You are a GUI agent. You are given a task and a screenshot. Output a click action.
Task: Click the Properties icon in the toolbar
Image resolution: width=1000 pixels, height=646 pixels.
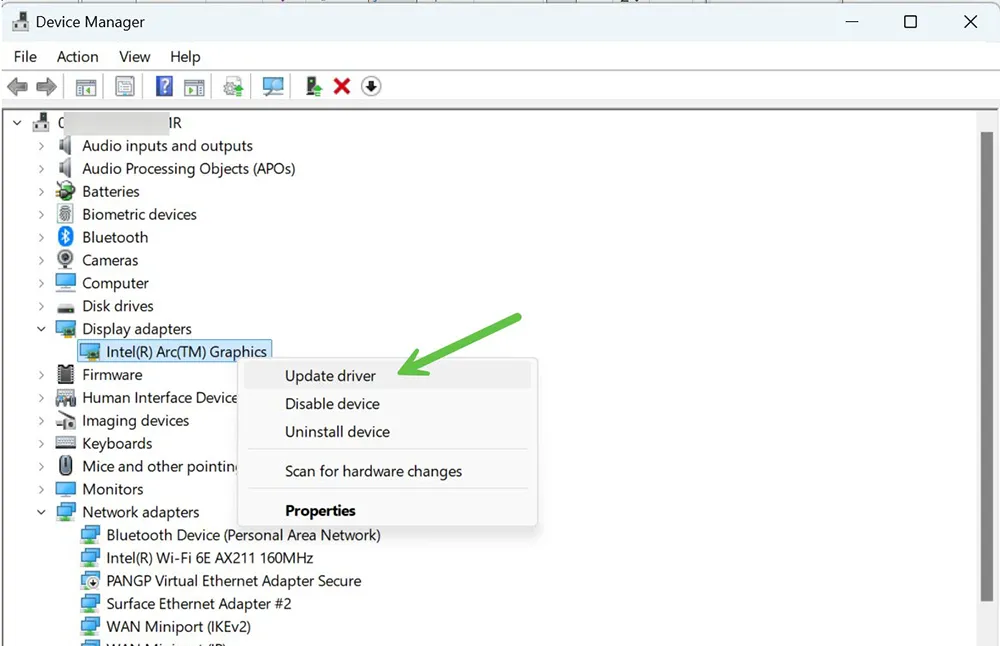[x=125, y=86]
